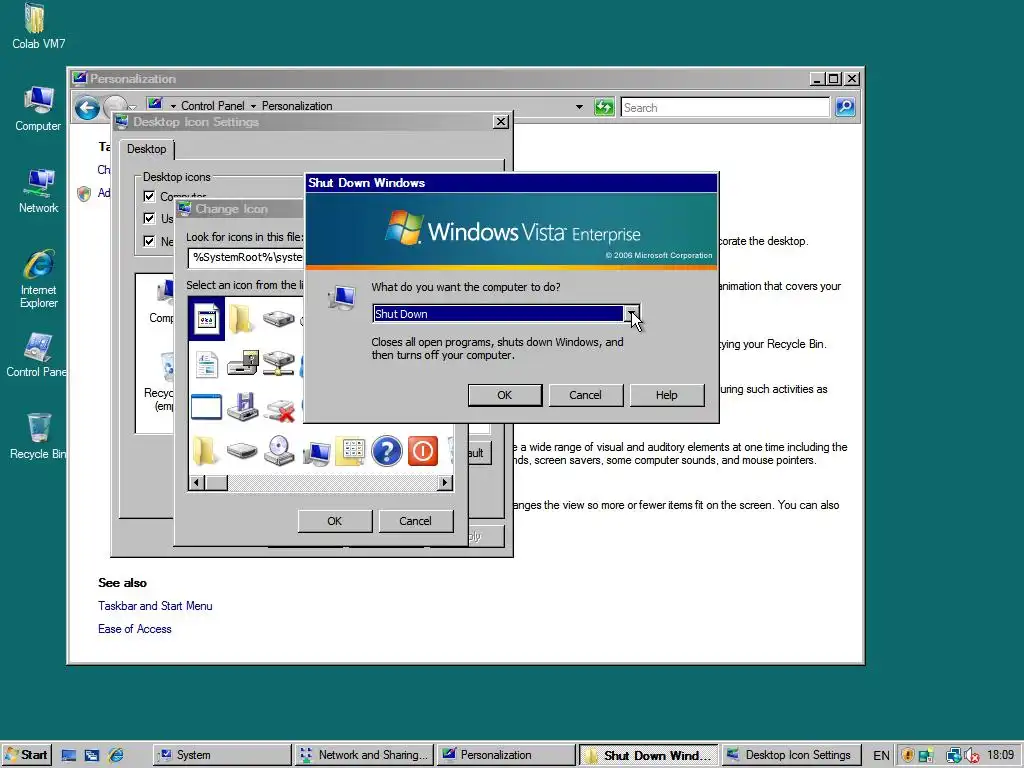The width and height of the screenshot is (1024, 768).
Task: Open the Start menu
Action: point(27,755)
